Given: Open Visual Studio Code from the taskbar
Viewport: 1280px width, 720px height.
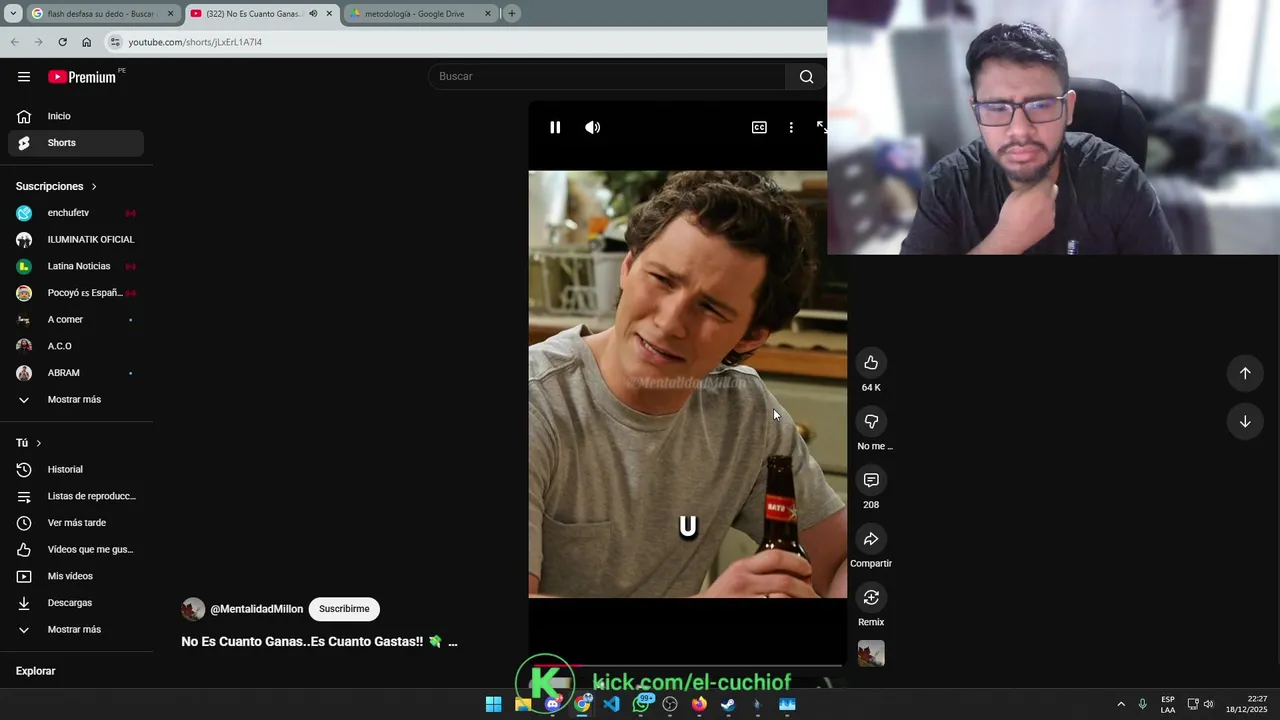Looking at the screenshot, I should coord(611,704).
